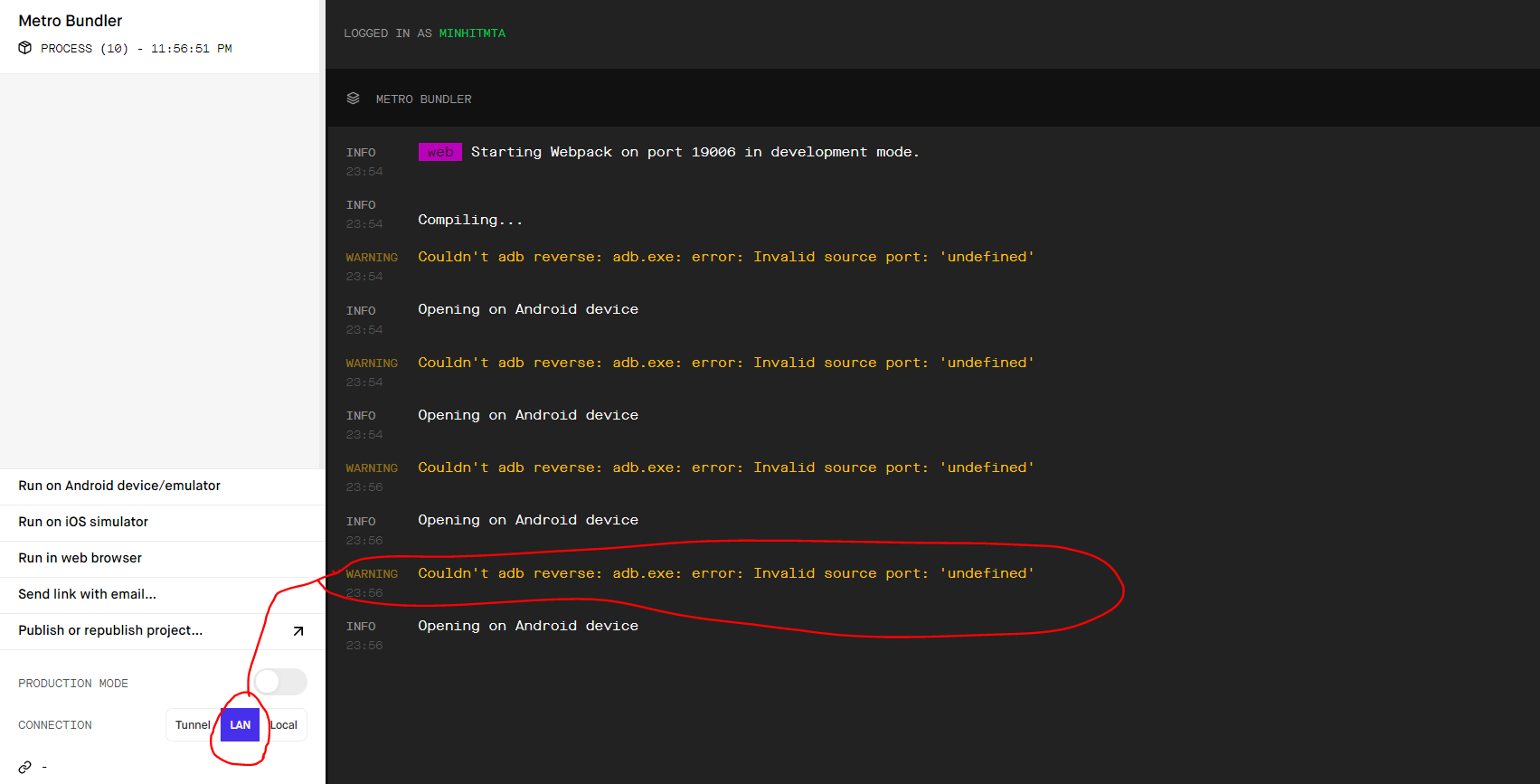
Task: Open Send link with email option
Action: (87, 594)
